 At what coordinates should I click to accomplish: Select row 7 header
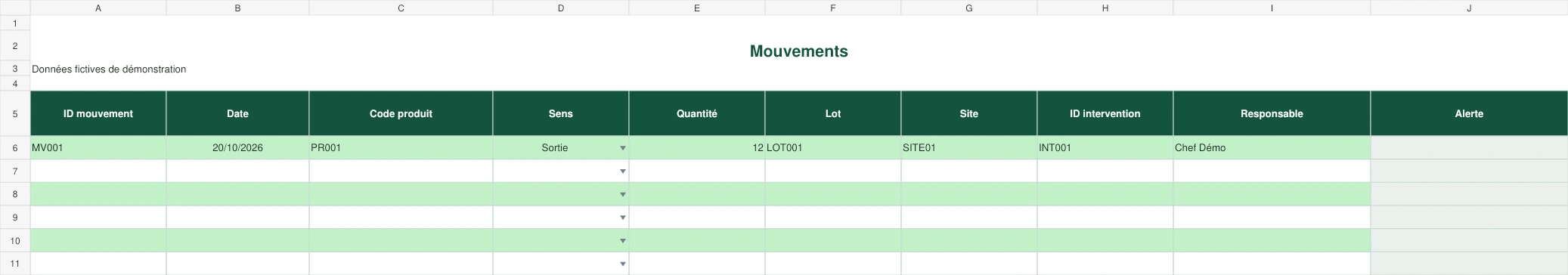15,171
